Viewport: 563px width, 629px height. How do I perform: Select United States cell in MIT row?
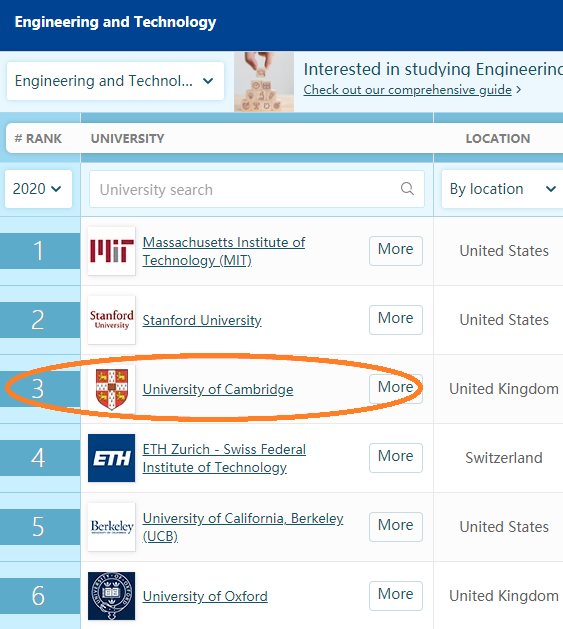504,251
